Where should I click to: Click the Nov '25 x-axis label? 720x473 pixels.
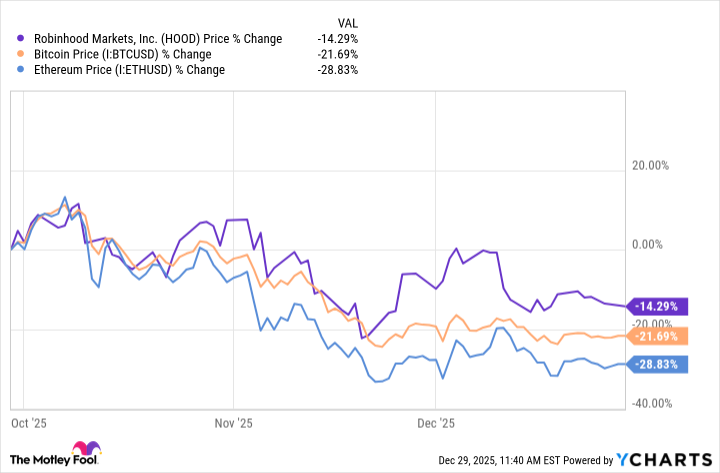tap(231, 425)
